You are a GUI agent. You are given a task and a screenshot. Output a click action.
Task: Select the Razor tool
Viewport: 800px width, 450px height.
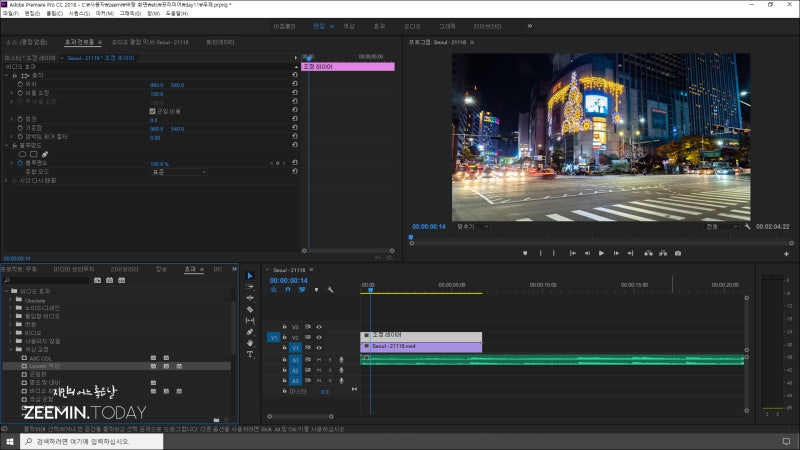coord(250,309)
